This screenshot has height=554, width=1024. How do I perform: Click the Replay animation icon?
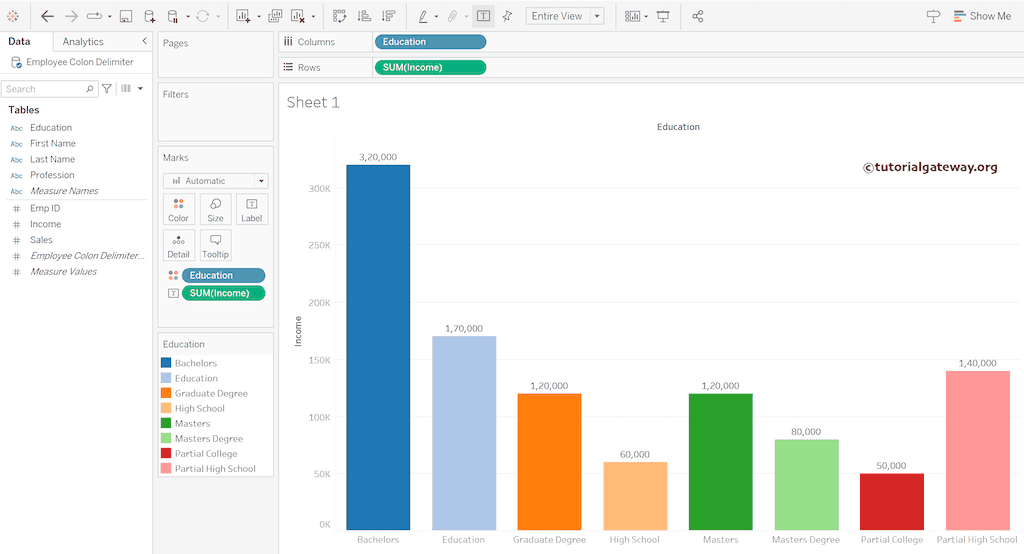pyautogui.click(x=95, y=16)
